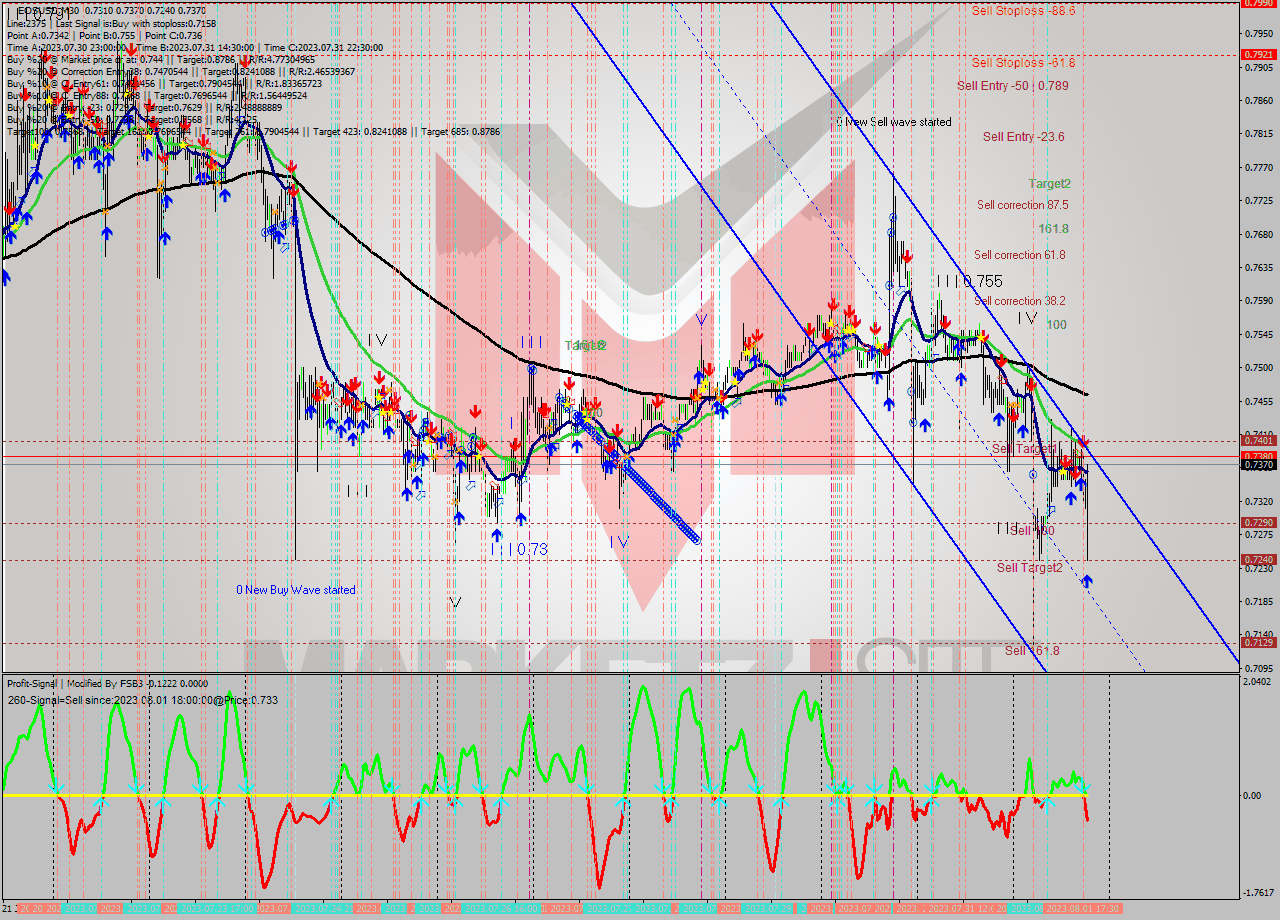Select the blue up arrow at the chart's far right
Image resolution: width=1280 pixels, height=920 pixels.
(1087, 579)
